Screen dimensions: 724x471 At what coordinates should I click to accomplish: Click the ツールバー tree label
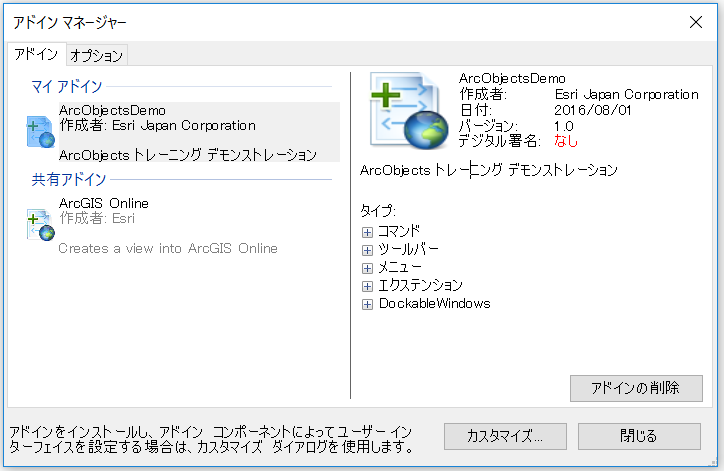pos(408,249)
